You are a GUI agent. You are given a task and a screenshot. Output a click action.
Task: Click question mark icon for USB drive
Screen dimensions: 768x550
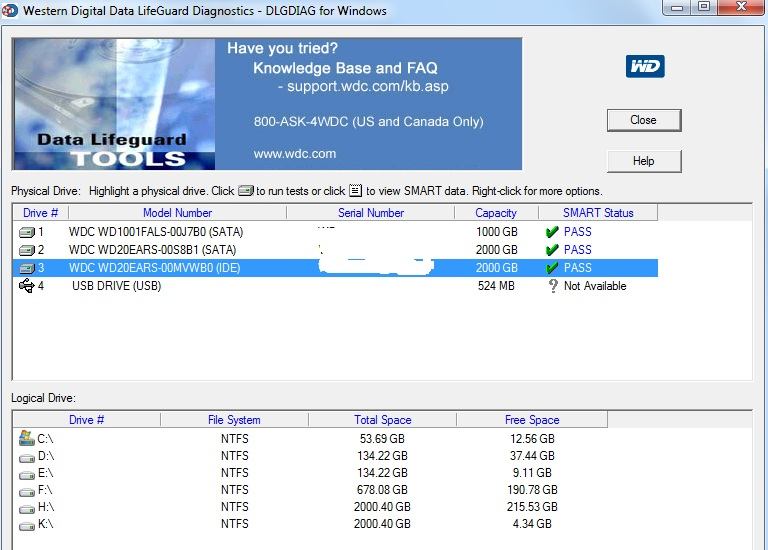tap(553, 286)
